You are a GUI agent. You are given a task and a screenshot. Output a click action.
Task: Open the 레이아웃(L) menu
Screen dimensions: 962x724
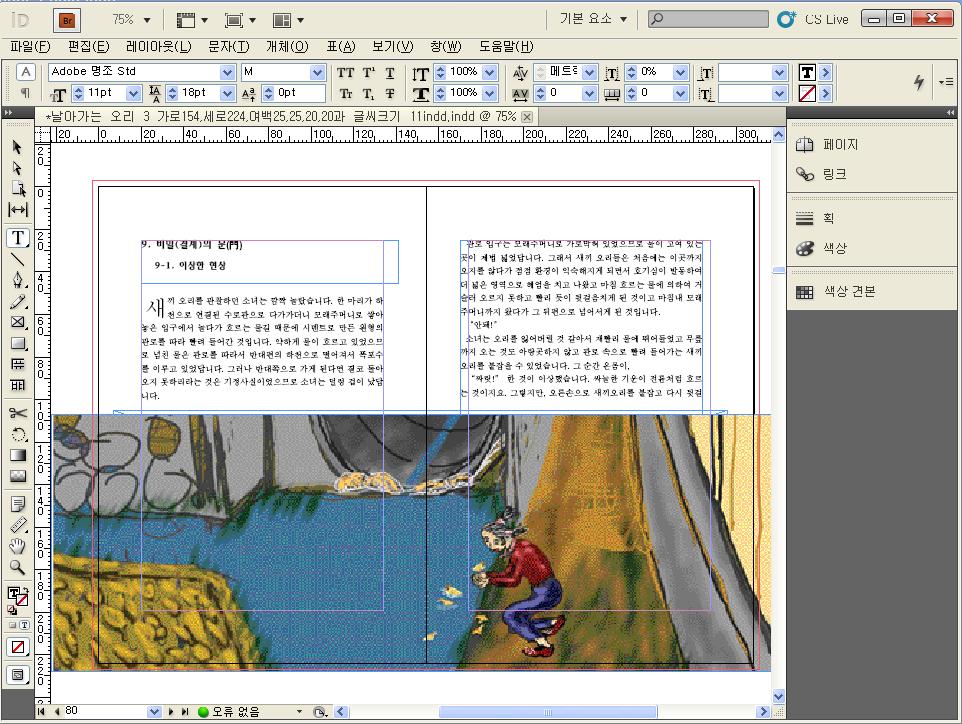(158, 46)
